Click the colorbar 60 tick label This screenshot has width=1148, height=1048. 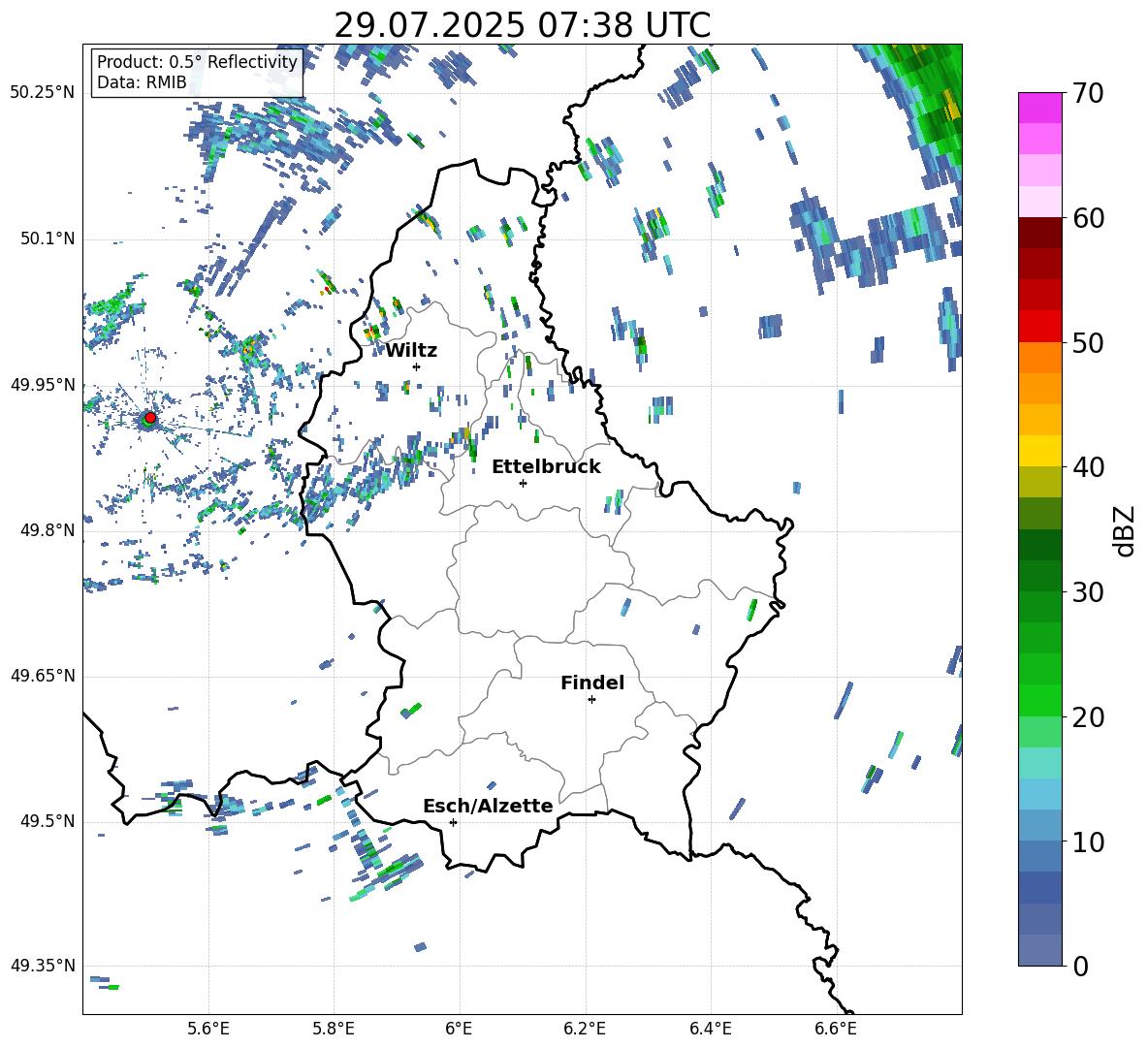pyautogui.click(x=1088, y=218)
